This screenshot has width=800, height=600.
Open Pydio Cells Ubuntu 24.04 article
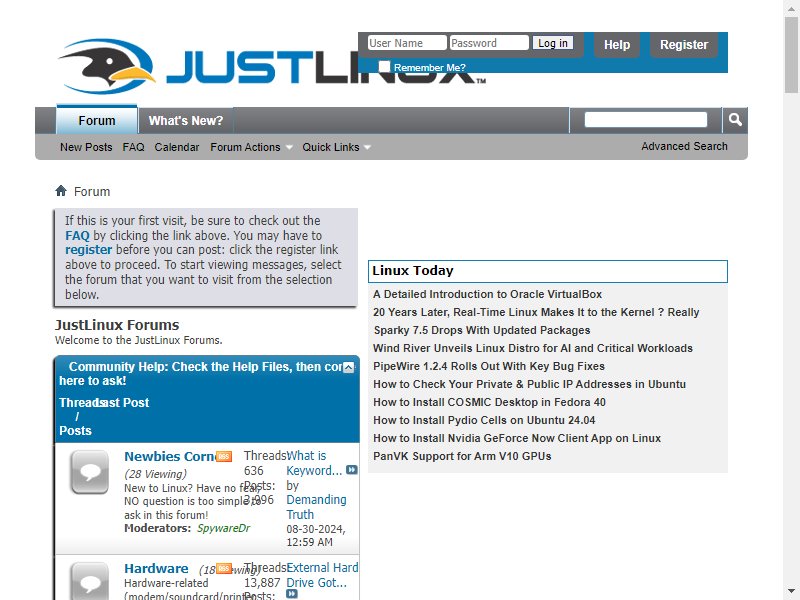click(484, 420)
